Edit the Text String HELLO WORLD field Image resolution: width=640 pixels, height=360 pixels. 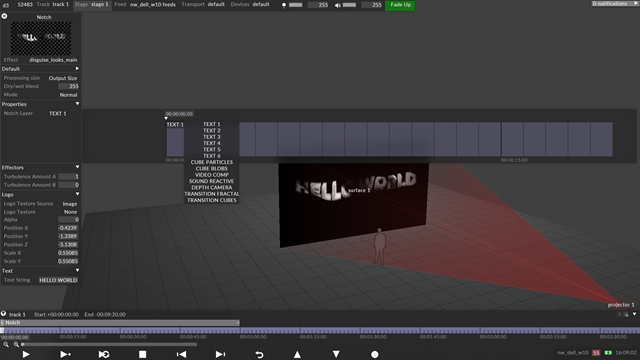click(x=58, y=280)
